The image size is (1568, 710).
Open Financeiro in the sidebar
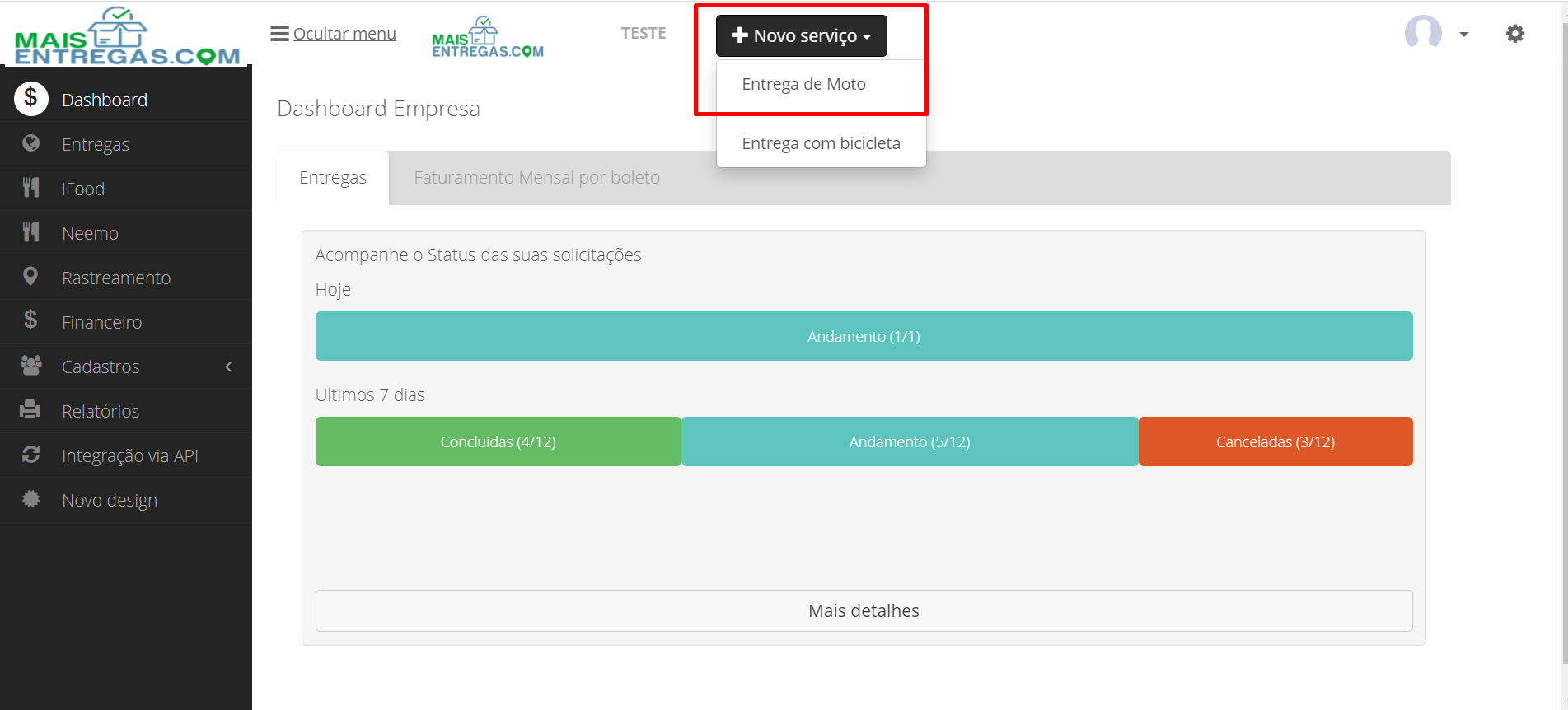[101, 322]
